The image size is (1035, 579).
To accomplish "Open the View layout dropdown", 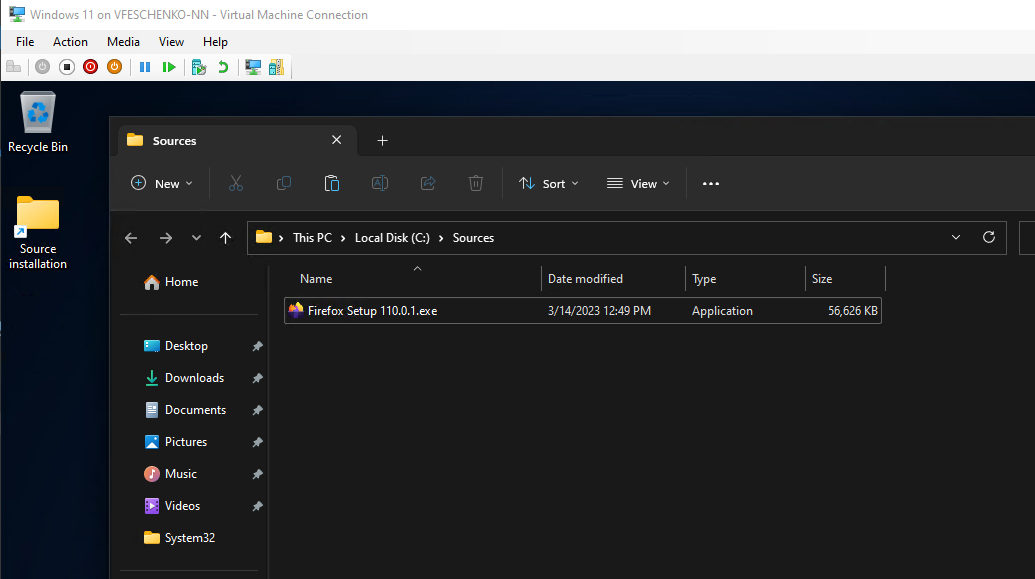I will click(x=638, y=184).
